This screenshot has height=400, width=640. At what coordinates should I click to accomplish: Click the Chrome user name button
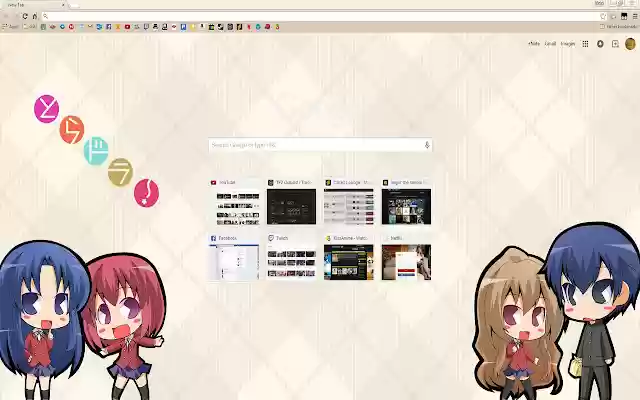point(599,3)
